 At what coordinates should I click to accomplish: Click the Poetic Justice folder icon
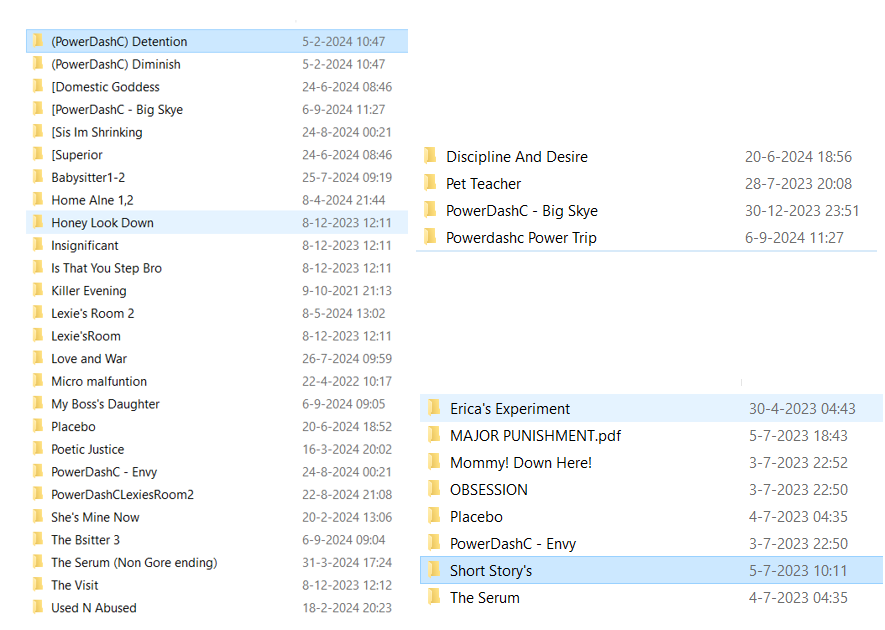[x=38, y=449]
